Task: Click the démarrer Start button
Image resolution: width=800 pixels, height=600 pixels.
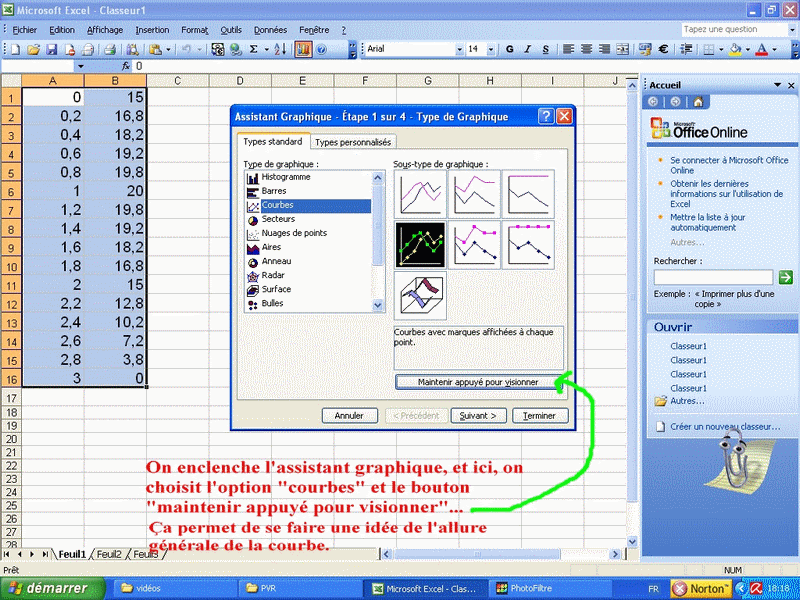Action: pos(52,588)
